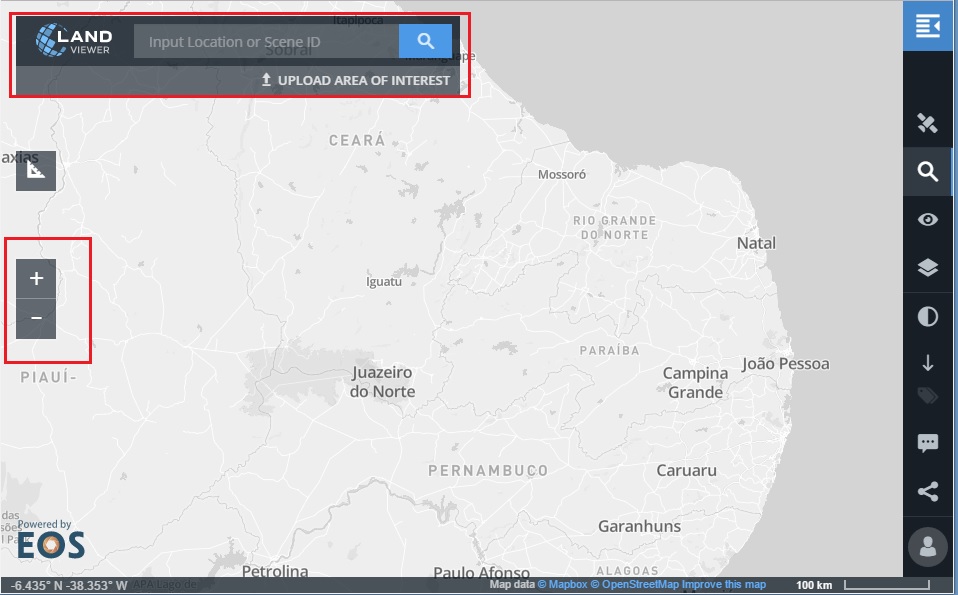
Task: Zoom out with the minus button
Action: (36, 318)
